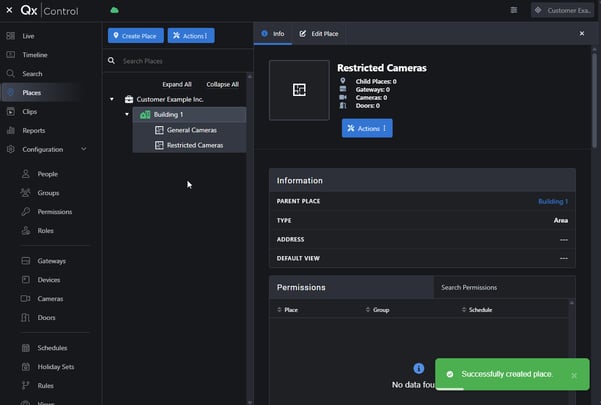Viewport: 601px width, 405px height.
Task: Click the Create Place button
Action: pyautogui.click(x=136, y=36)
